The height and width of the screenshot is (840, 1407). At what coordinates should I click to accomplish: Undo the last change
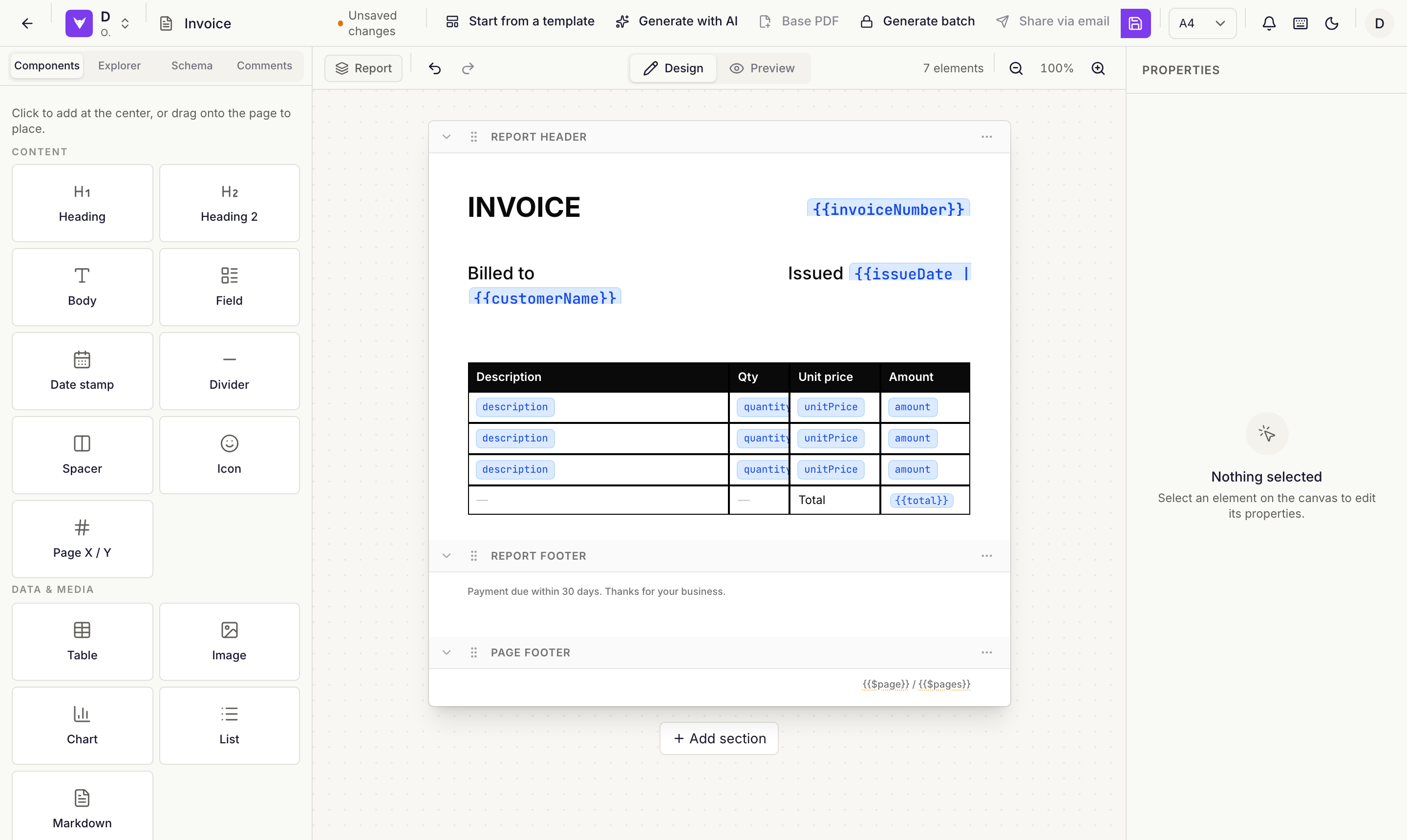pyautogui.click(x=435, y=68)
